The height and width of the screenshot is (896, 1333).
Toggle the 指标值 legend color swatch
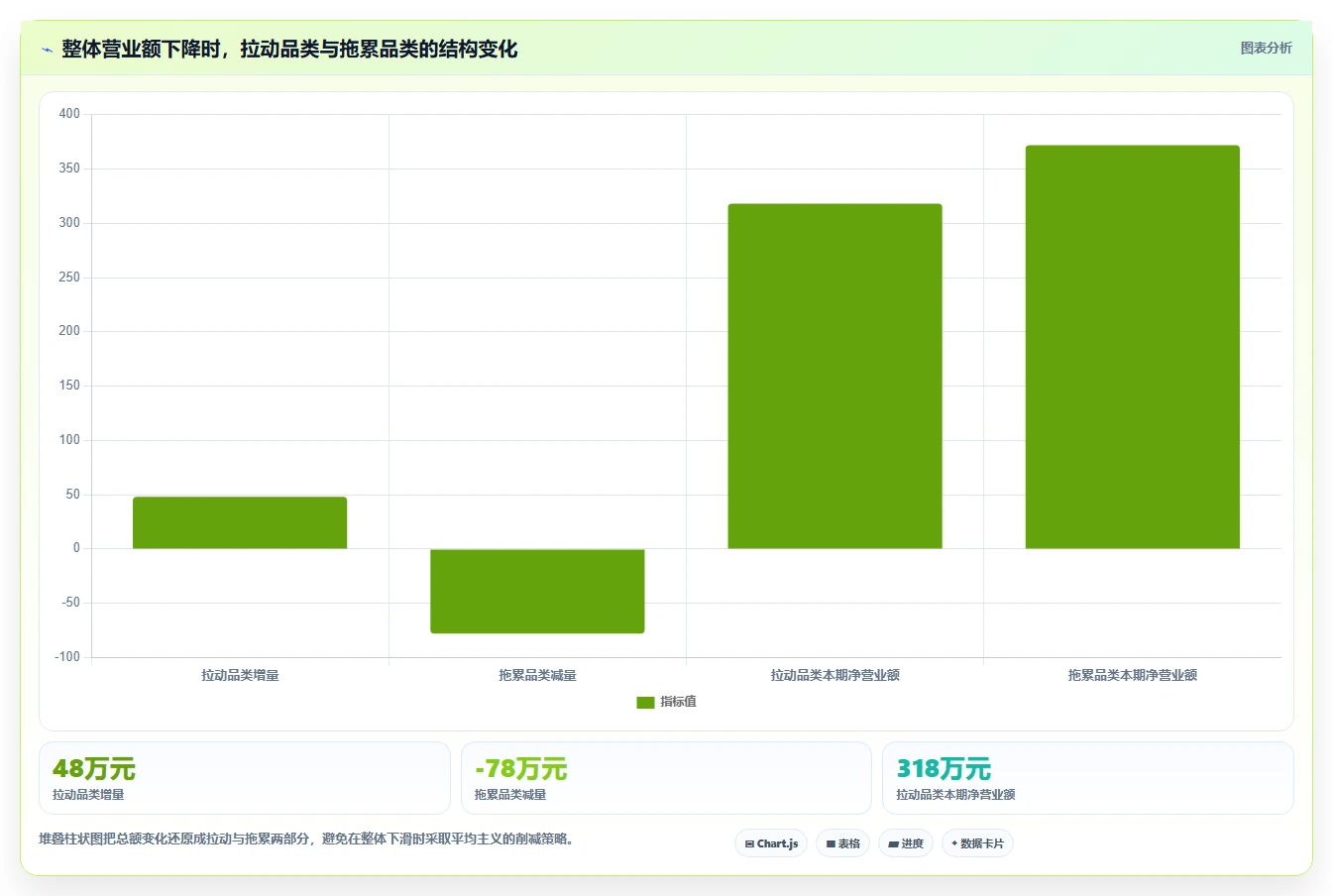click(645, 702)
